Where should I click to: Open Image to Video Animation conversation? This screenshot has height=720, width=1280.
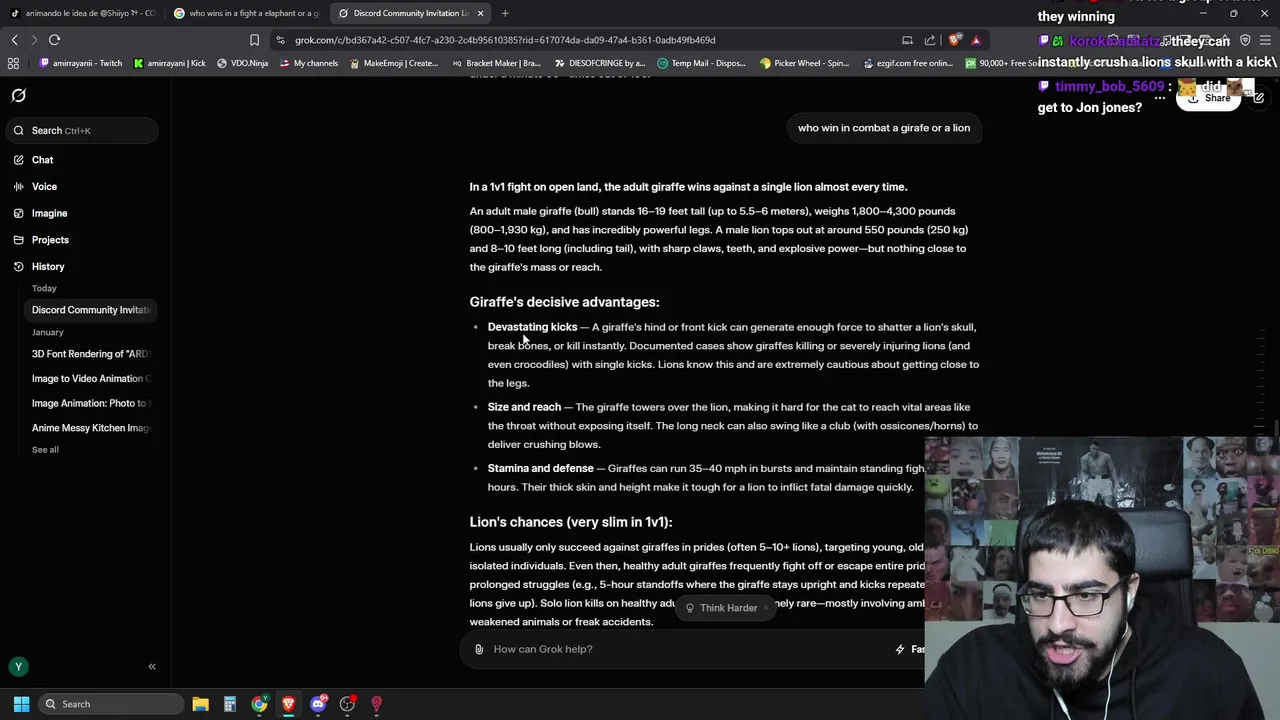[x=90, y=378]
